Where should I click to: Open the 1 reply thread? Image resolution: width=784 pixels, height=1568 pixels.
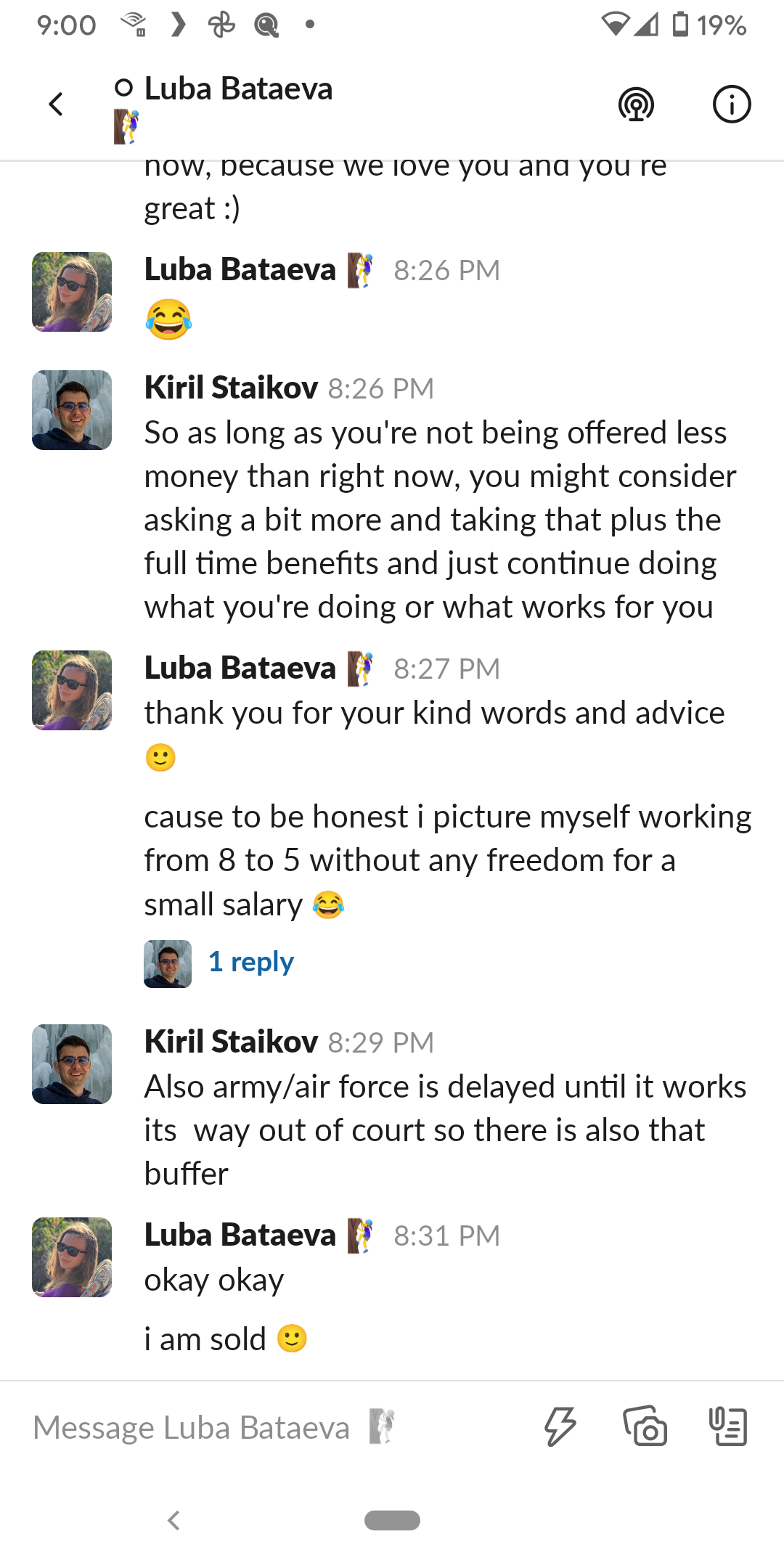250,962
